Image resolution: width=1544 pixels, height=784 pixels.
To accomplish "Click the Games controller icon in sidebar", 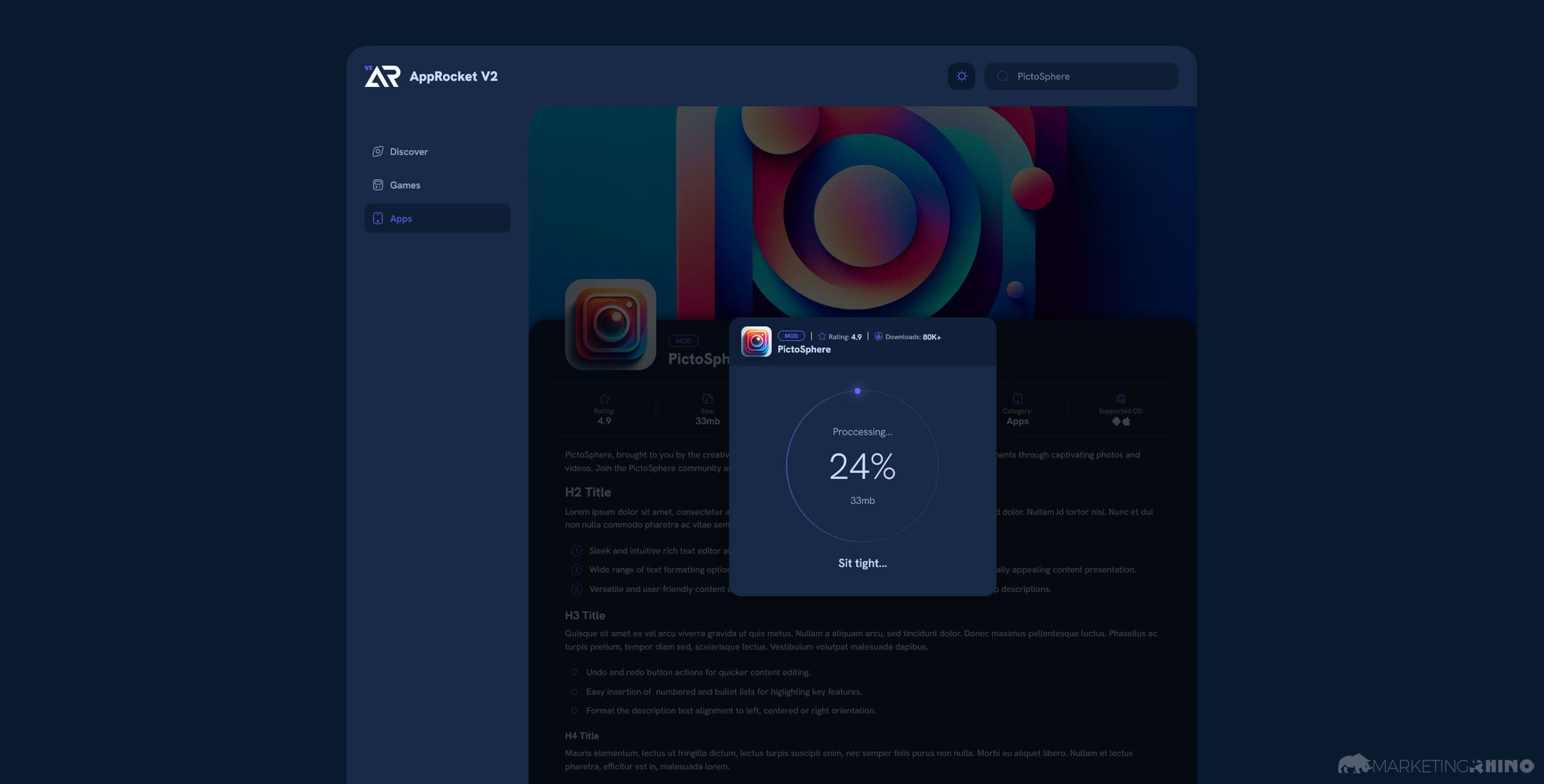I will (378, 185).
